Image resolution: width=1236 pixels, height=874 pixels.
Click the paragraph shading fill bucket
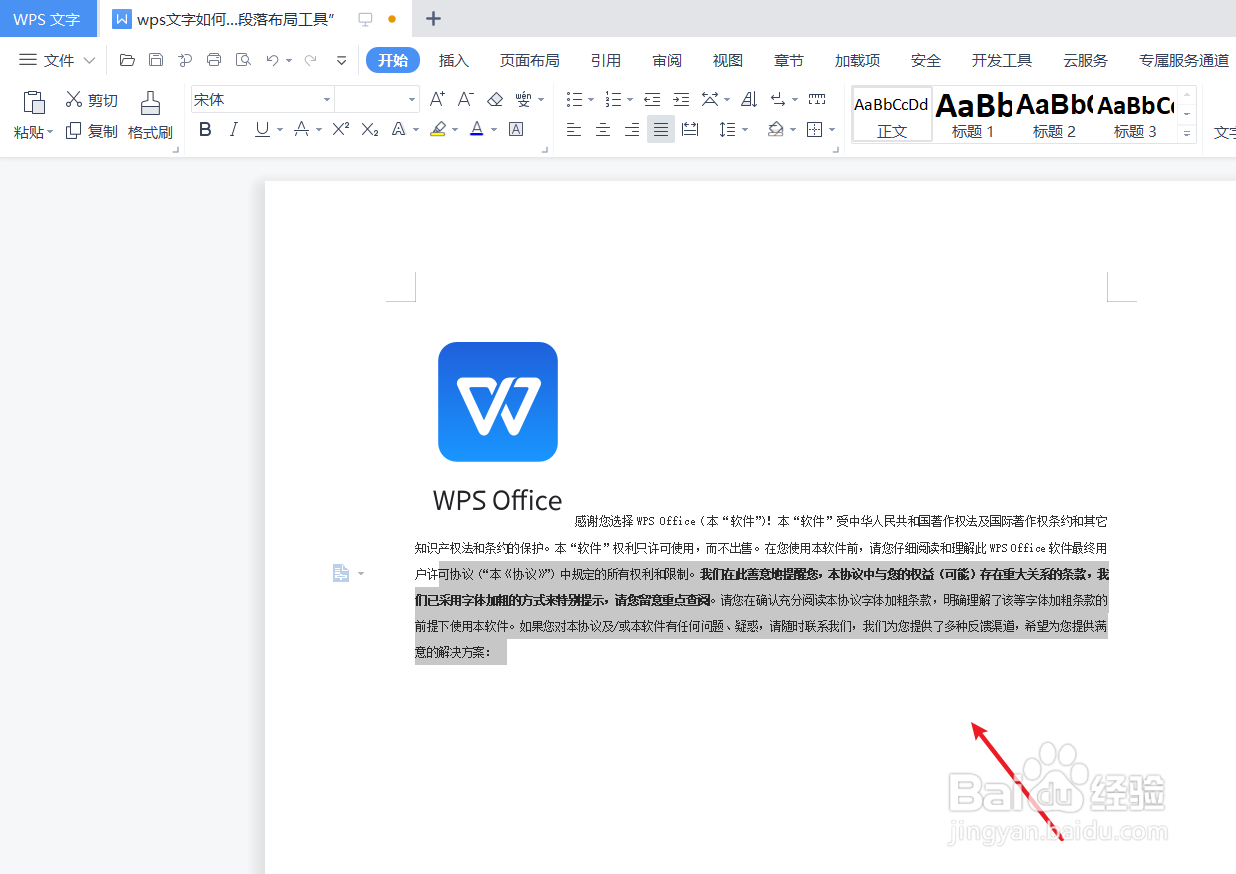pos(776,129)
